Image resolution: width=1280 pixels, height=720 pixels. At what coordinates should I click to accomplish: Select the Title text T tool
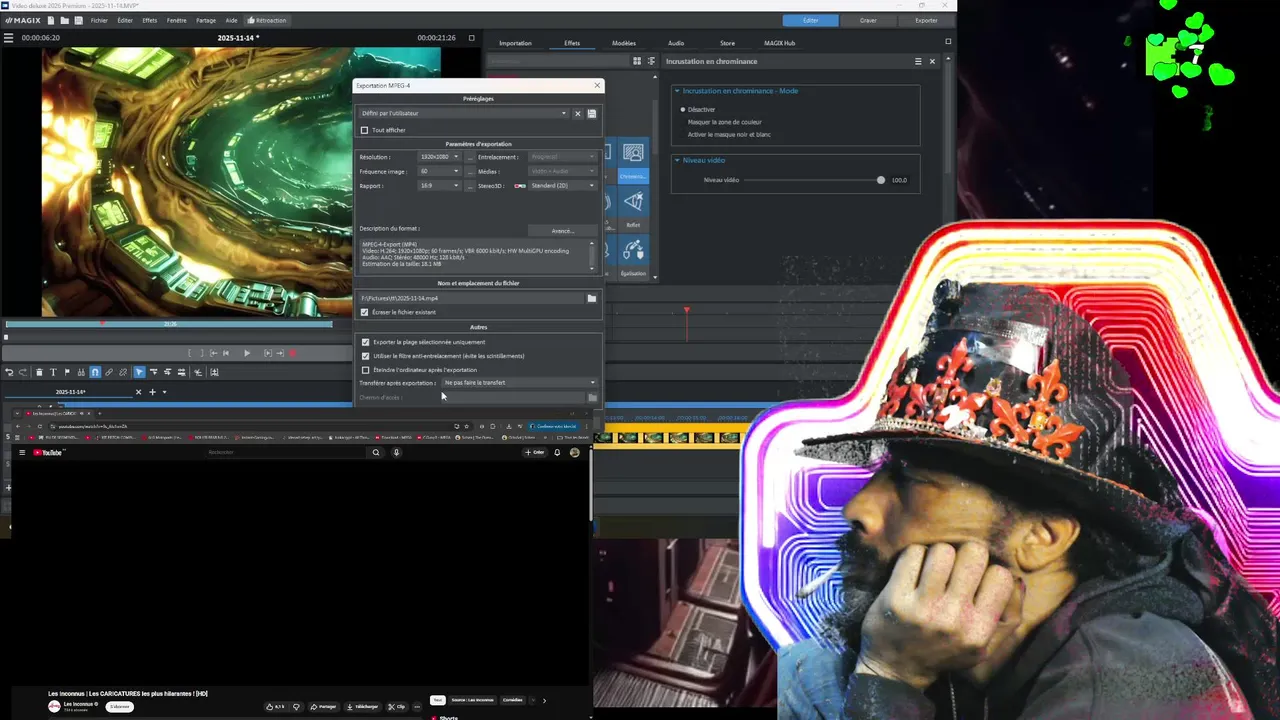pos(53,372)
